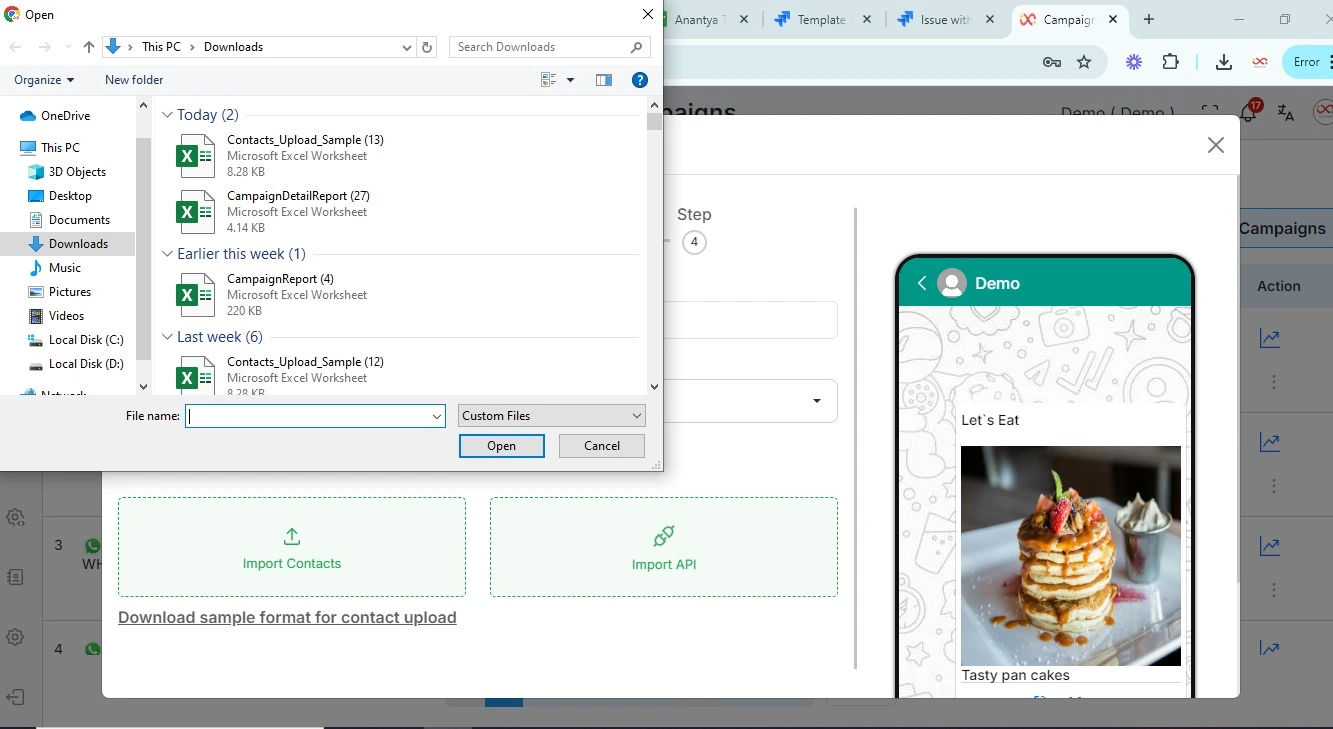Image resolution: width=1333 pixels, height=729 pixels.
Task: Open Chrome extensions puzzle icon
Action: [1170, 62]
